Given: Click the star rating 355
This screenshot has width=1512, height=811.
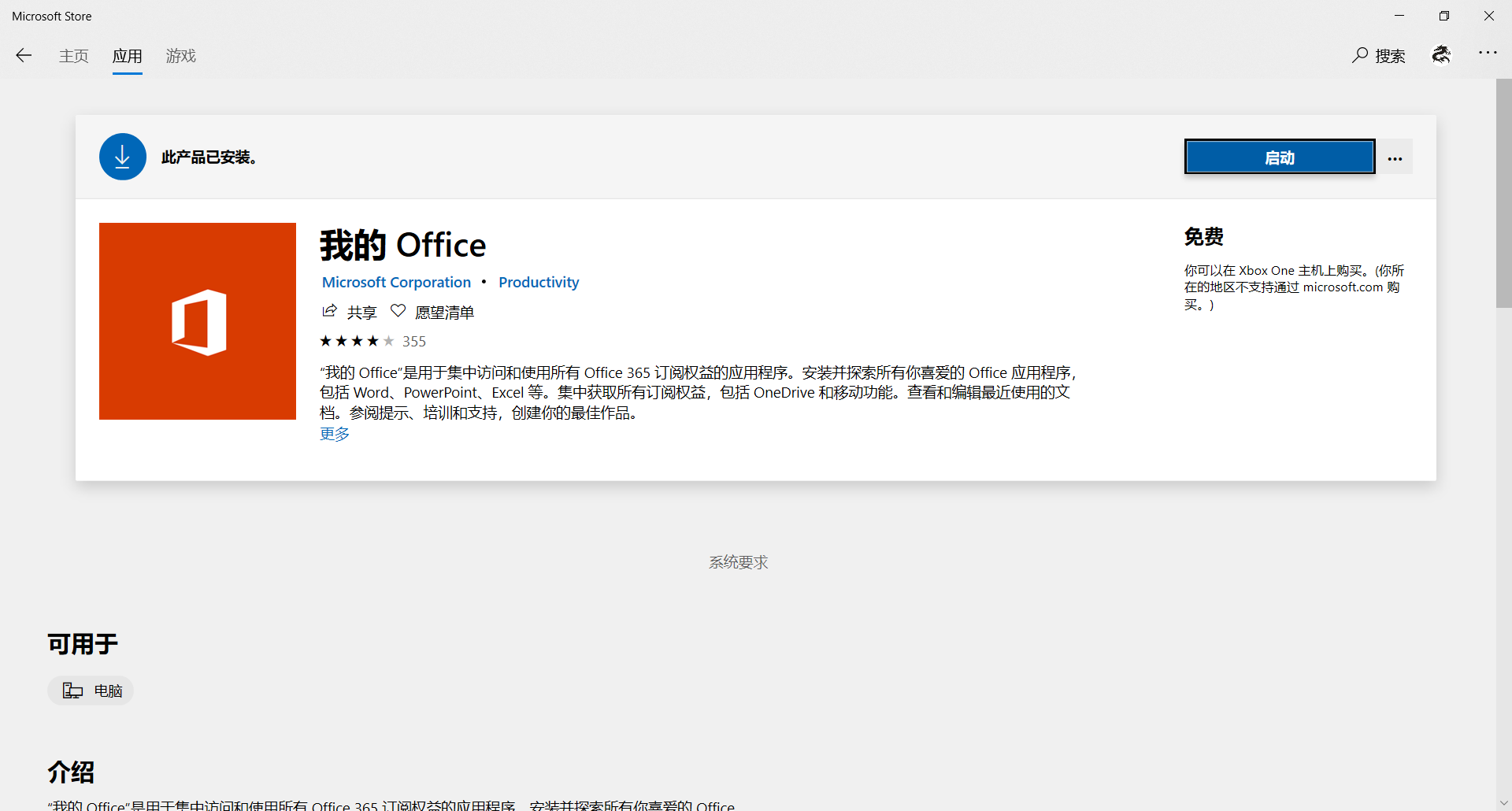Looking at the screenshot, I should pos(372,341).
